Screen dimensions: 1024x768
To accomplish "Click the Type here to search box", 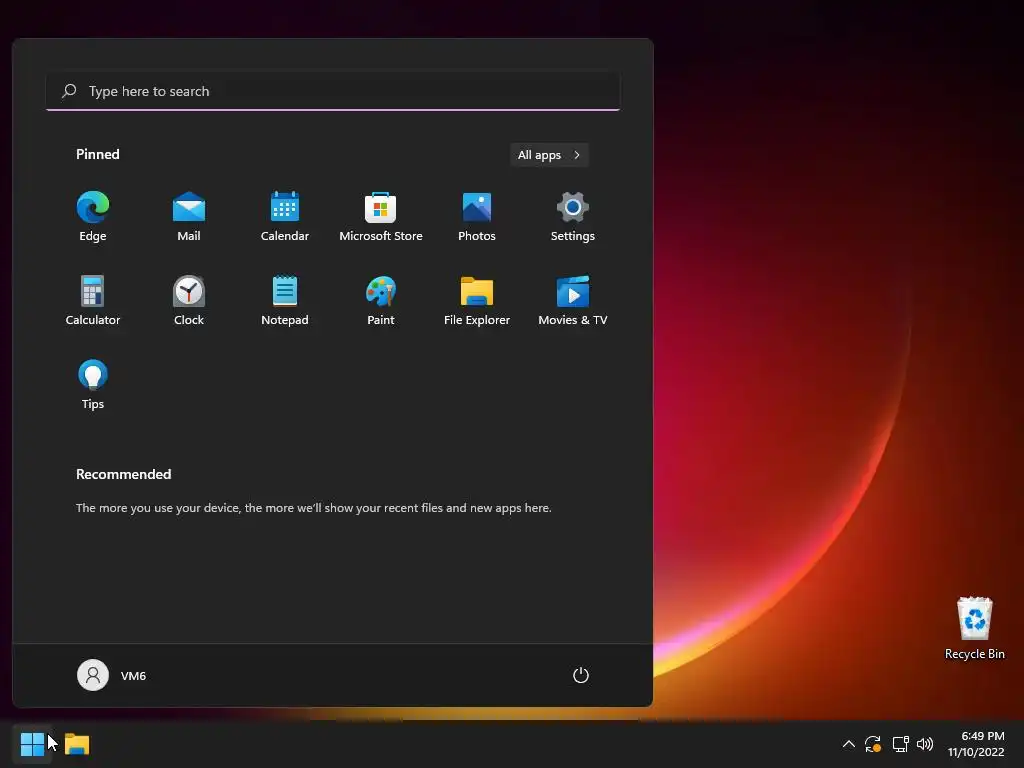I will pos(333,91).
